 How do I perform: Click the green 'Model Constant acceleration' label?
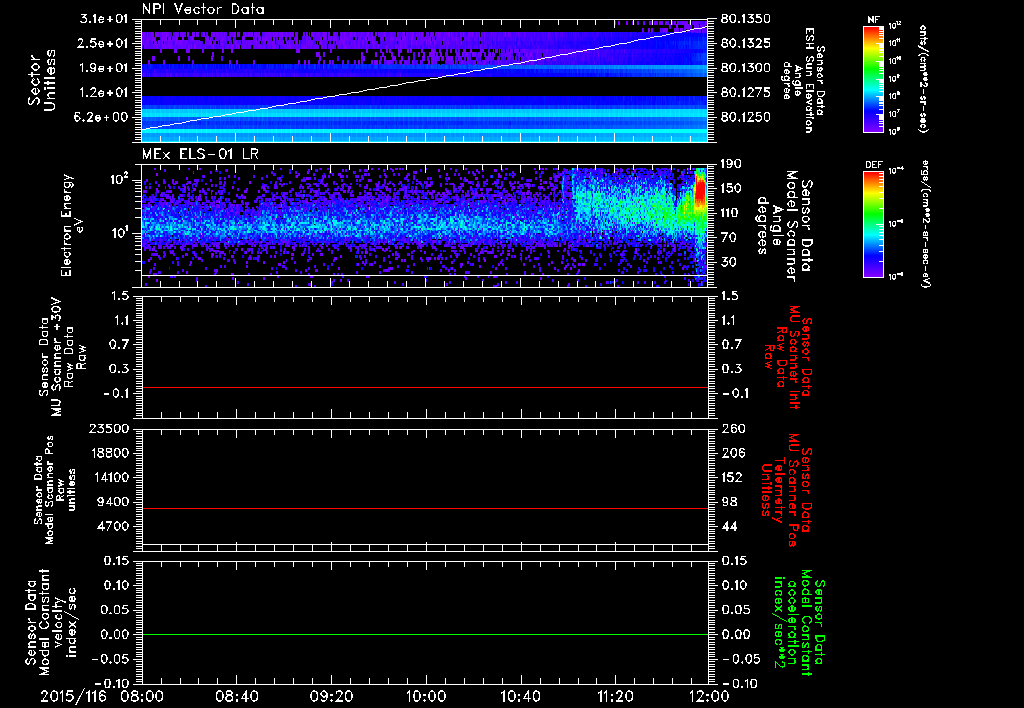click(800, 624)
